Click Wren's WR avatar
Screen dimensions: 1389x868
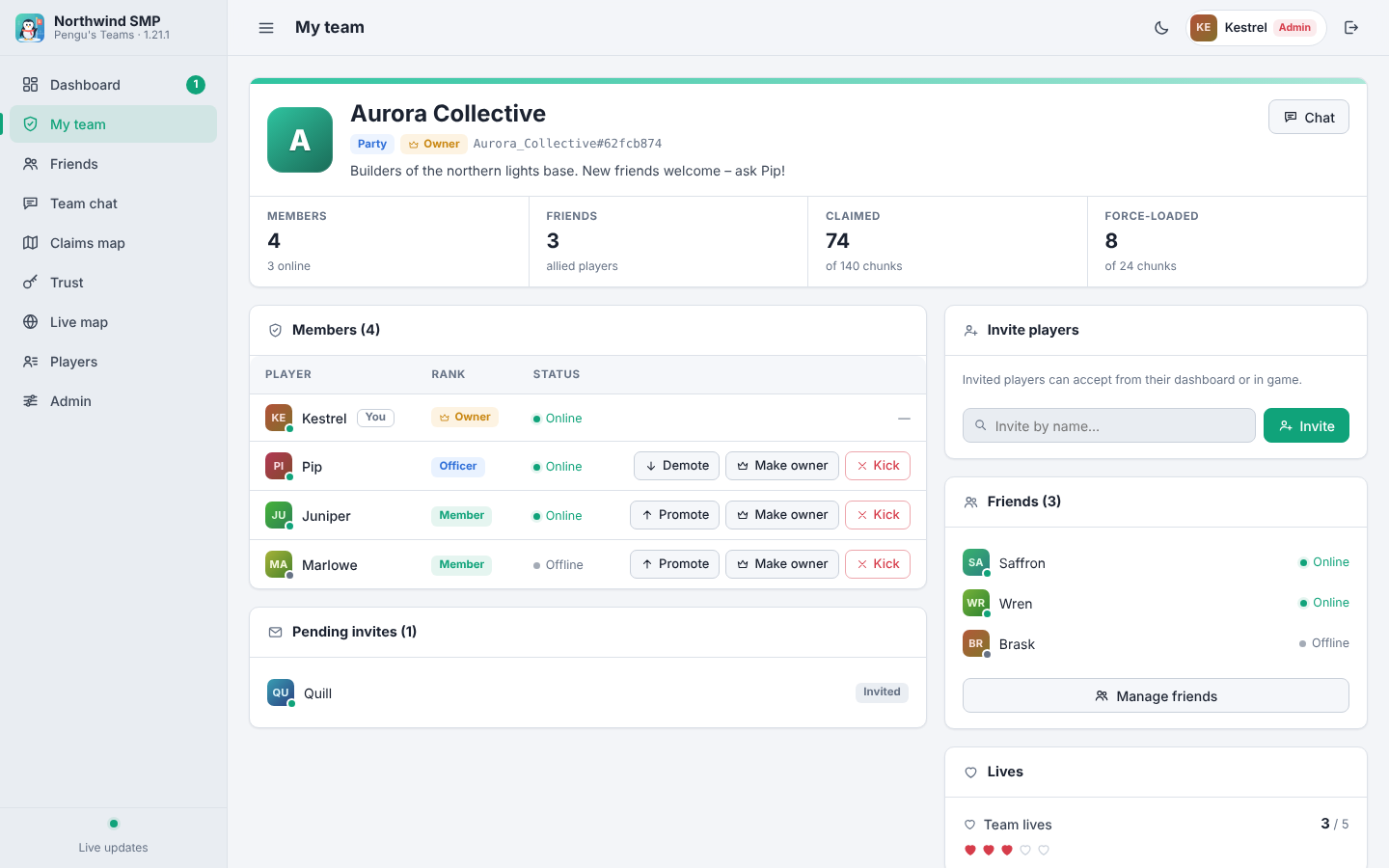[976, 603]
